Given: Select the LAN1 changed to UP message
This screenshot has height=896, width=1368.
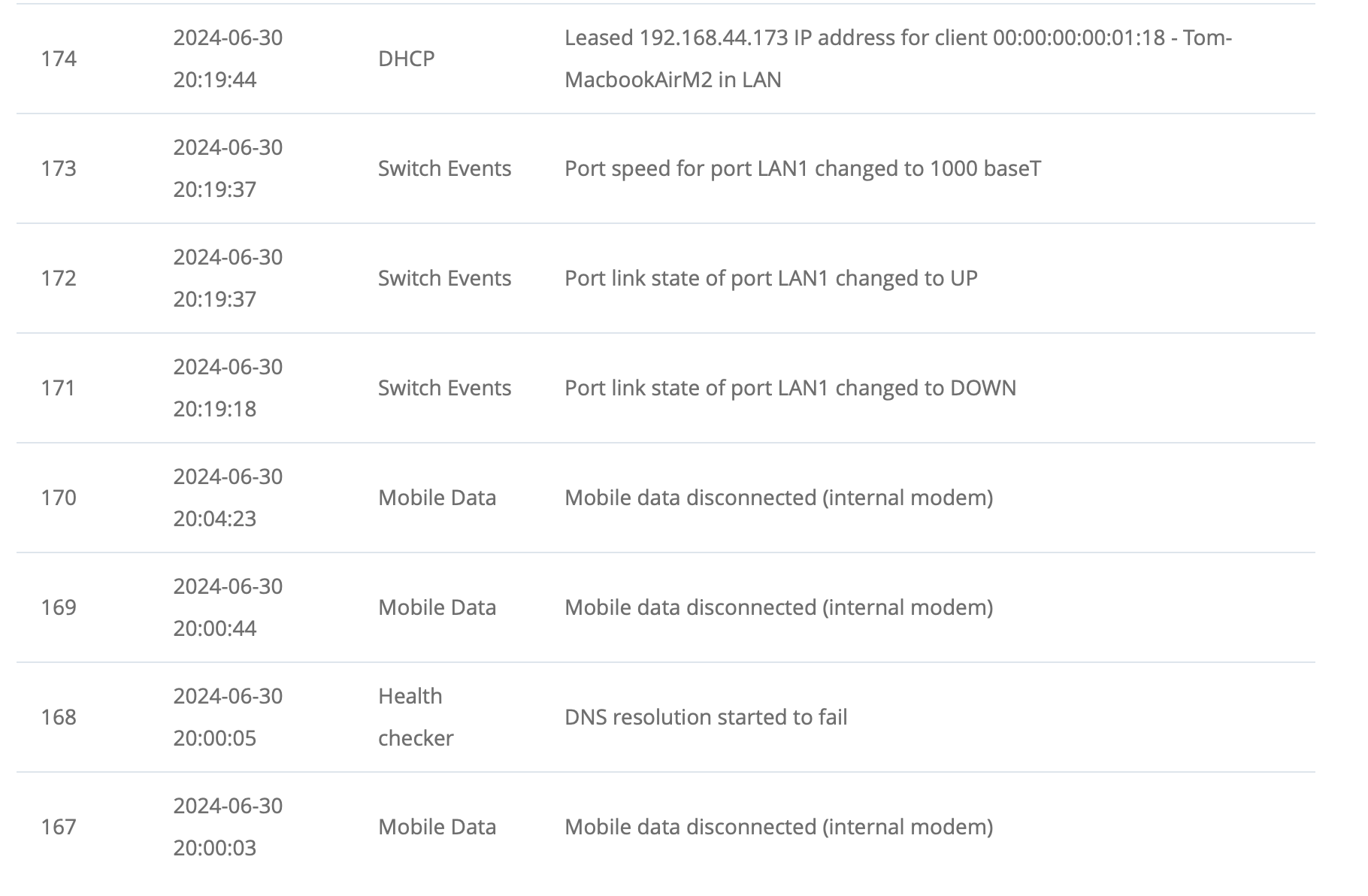Looking at the screenshot, I should (x=771, y=278).
